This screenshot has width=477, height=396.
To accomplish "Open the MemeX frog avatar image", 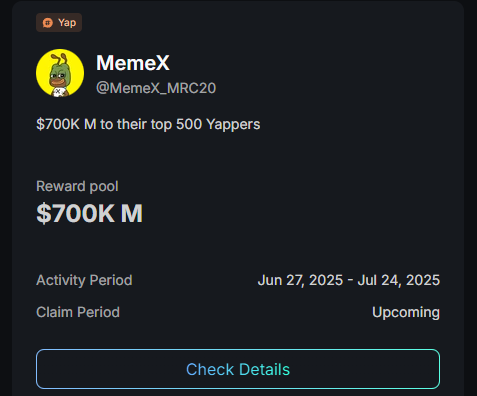I will click(60, 73).
